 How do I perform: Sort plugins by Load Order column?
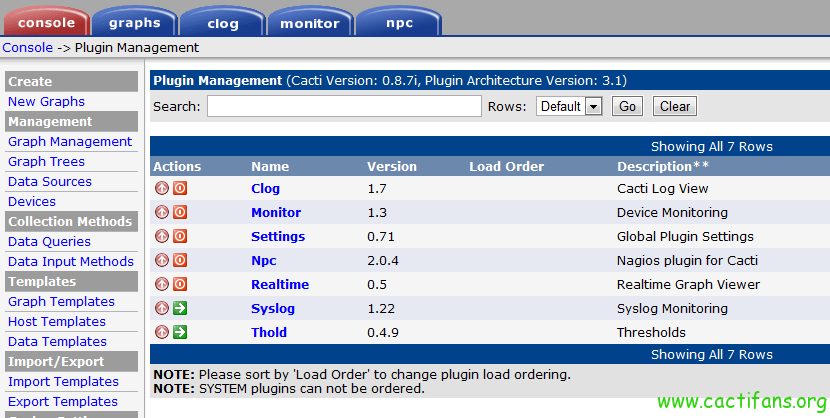tap(507, 167)
